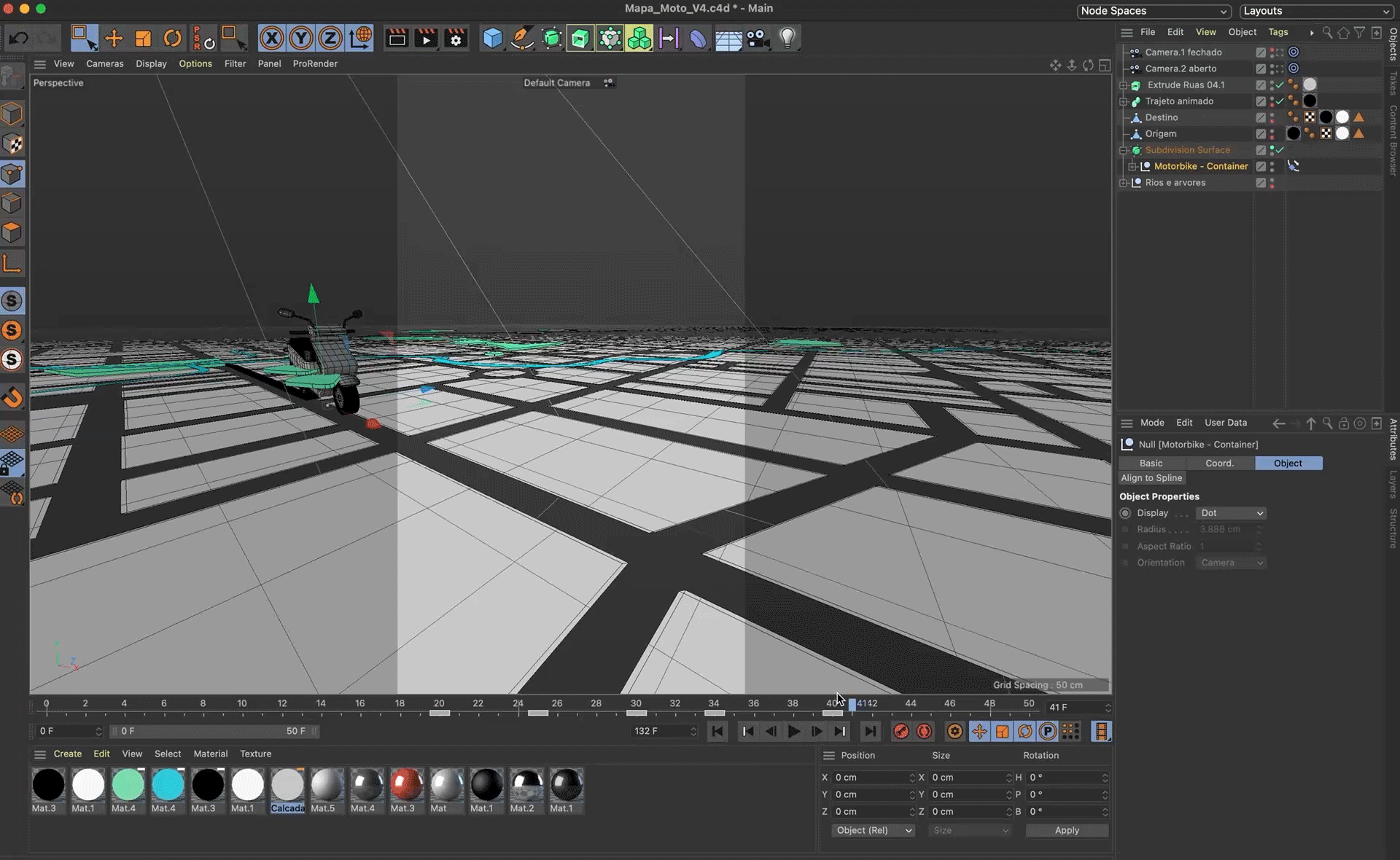Add a Cube primitive object
Screen dimensions: 1400x860
point(493,38)
